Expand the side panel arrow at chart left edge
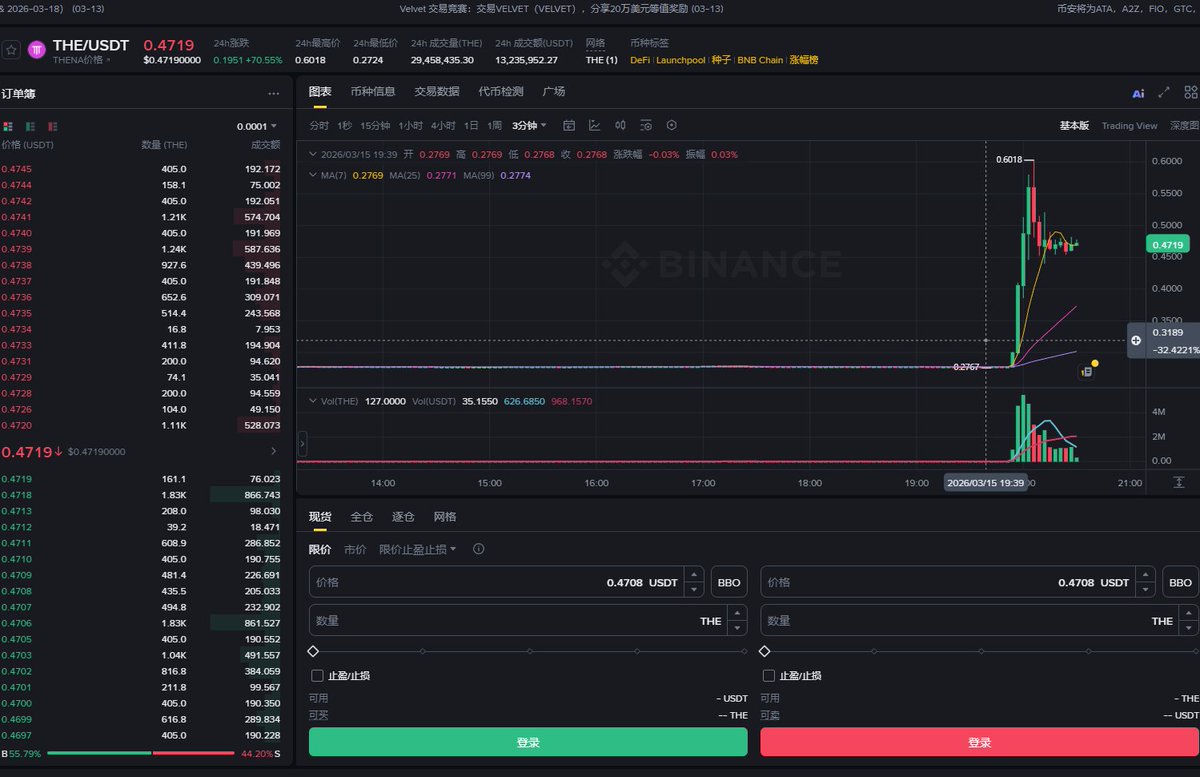Image resolution: width=1200 pixels, height=777 pixels. [302, 442]
